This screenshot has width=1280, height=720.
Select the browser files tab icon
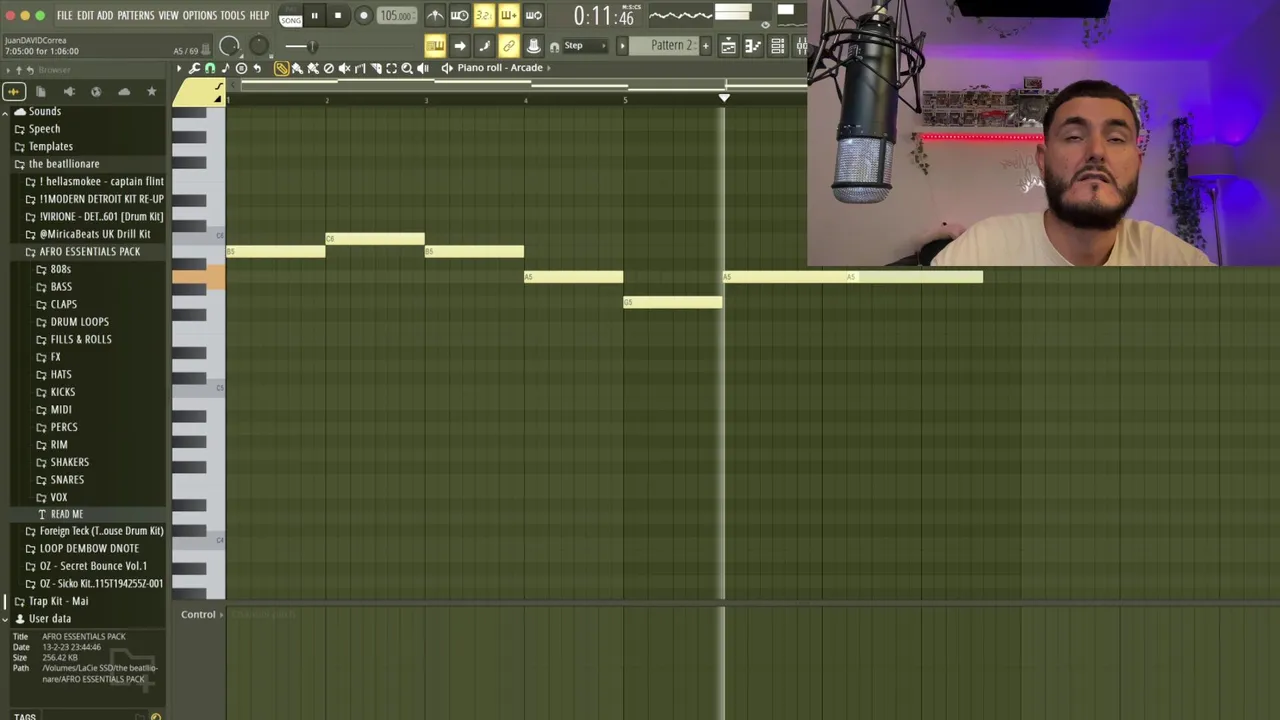click(41, 92)
